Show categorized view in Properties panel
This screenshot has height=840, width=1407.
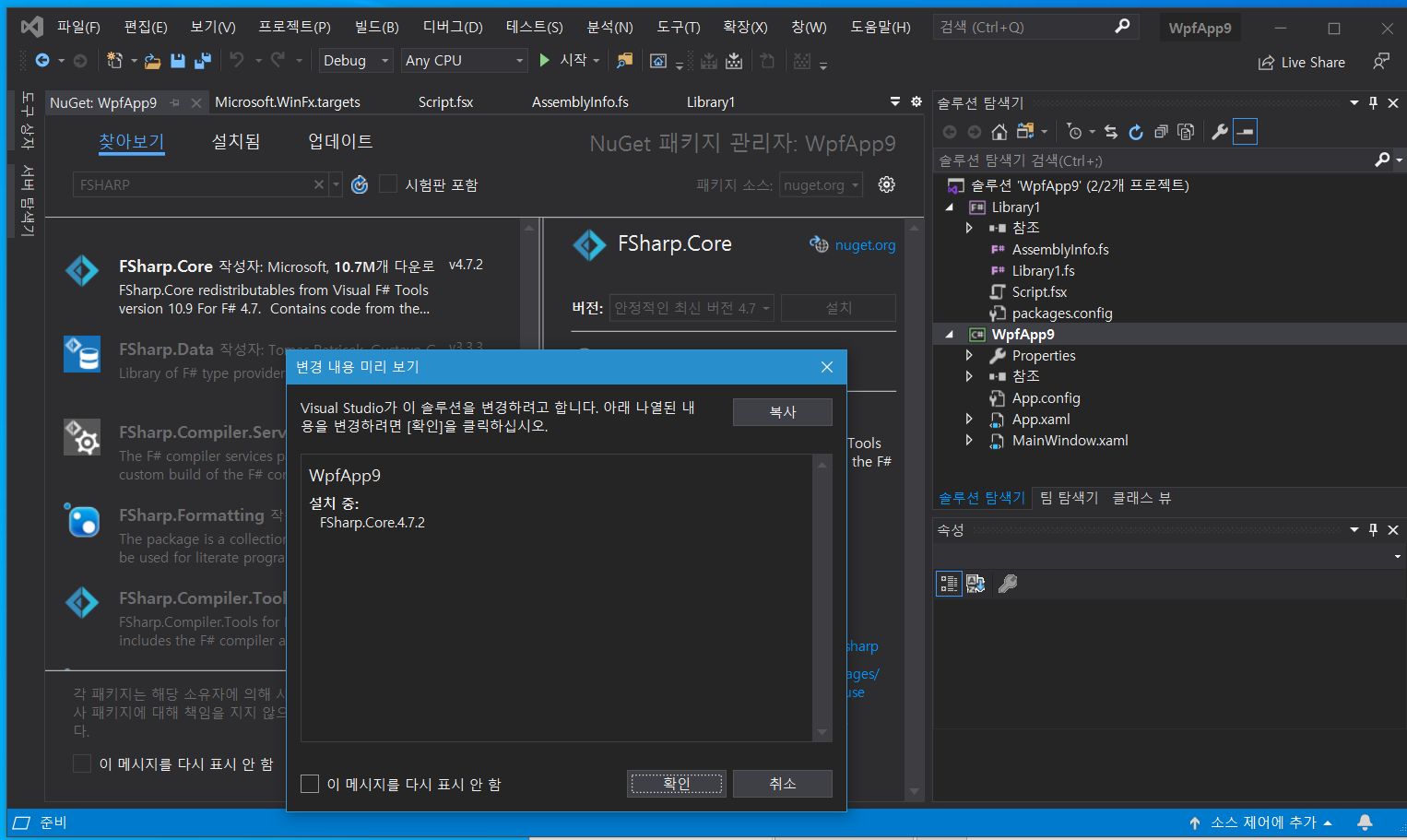pos(949,584)
